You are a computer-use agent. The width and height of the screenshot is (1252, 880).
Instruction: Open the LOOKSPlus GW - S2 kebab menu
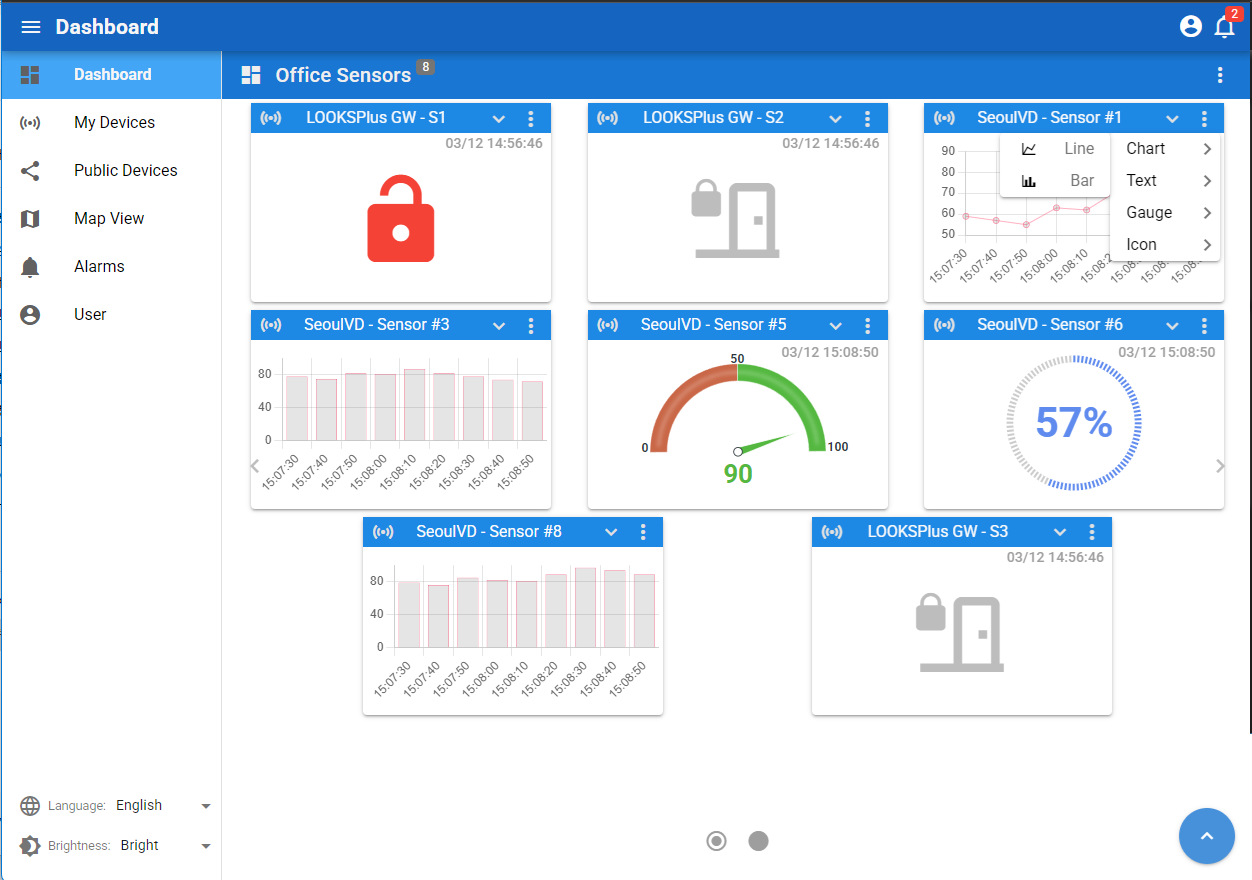click(868, 118)
